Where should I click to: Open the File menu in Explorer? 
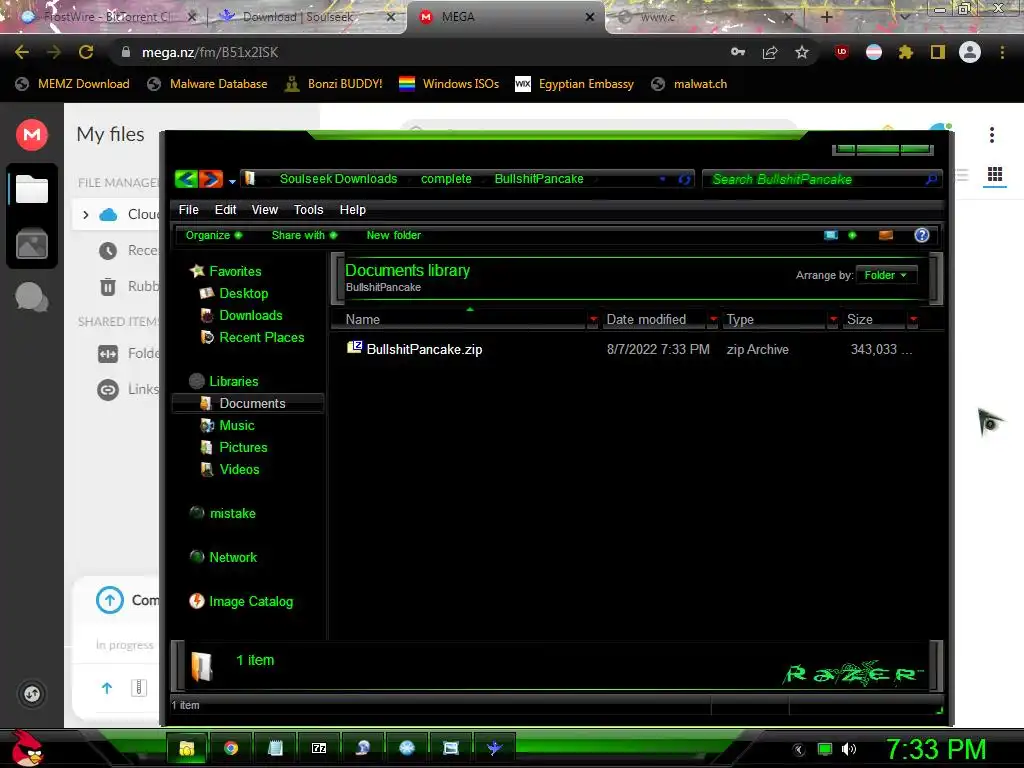tap(189, 210)
